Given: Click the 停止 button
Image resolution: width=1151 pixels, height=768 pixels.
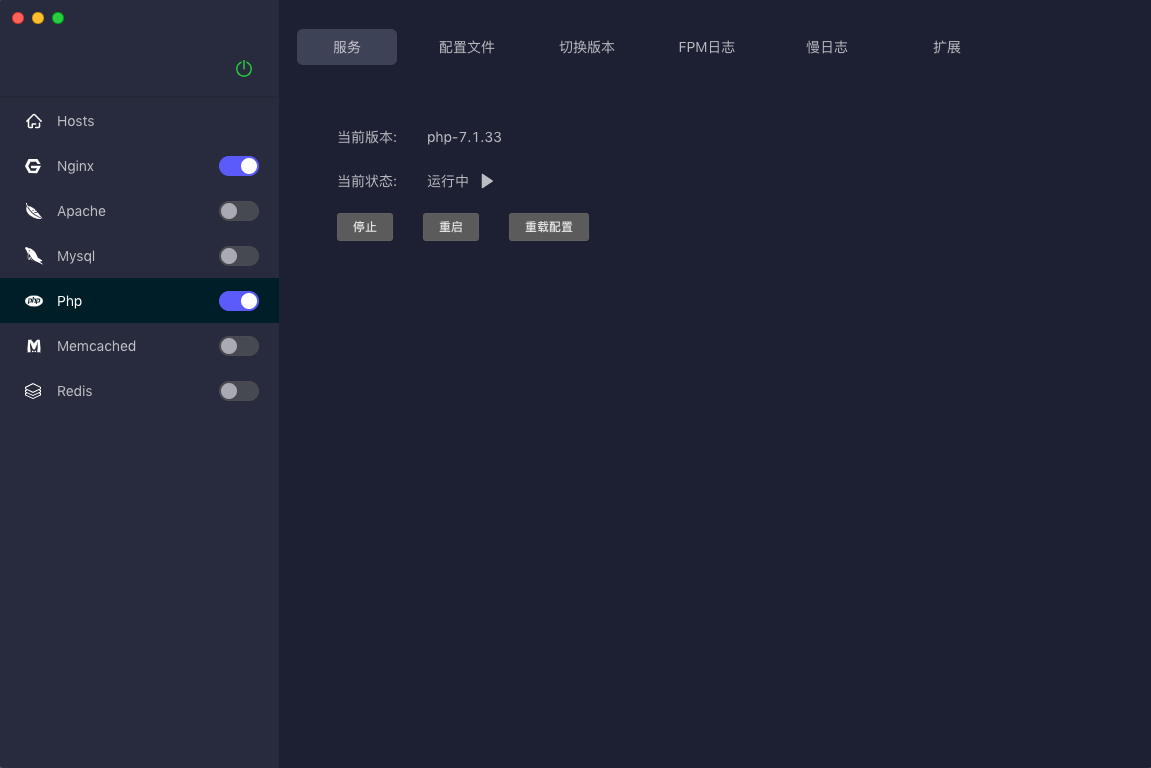Looking at the screenshot, I should pyautogui.click(x=365, y=227).
